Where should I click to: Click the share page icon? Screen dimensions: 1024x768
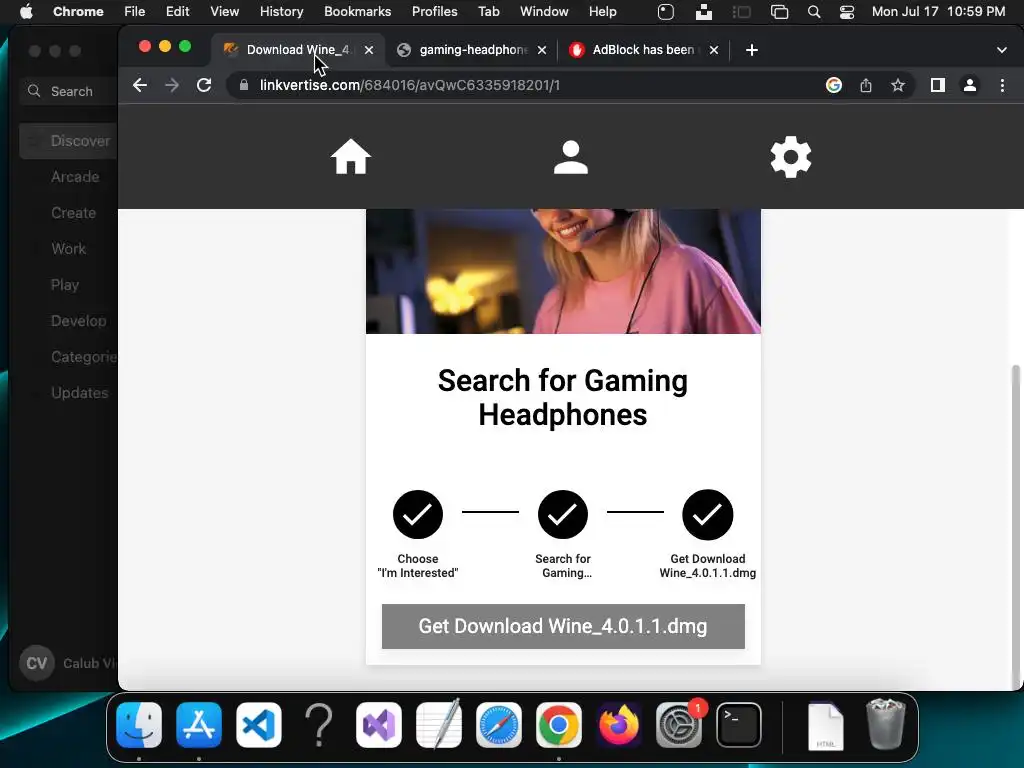click(866, 85)
